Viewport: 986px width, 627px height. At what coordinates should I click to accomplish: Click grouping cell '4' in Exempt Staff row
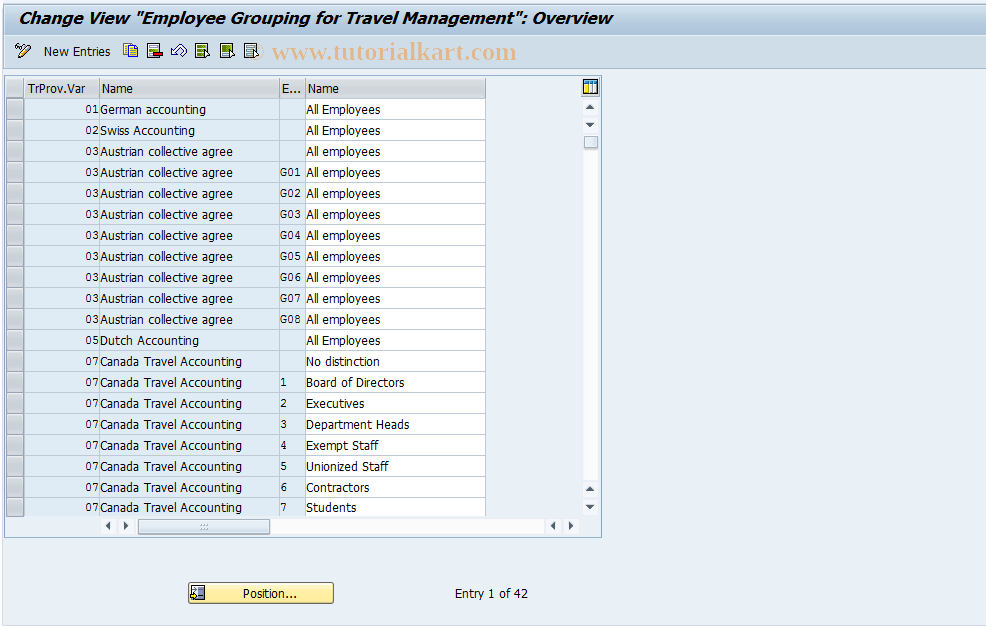click(x=292, y=445)
